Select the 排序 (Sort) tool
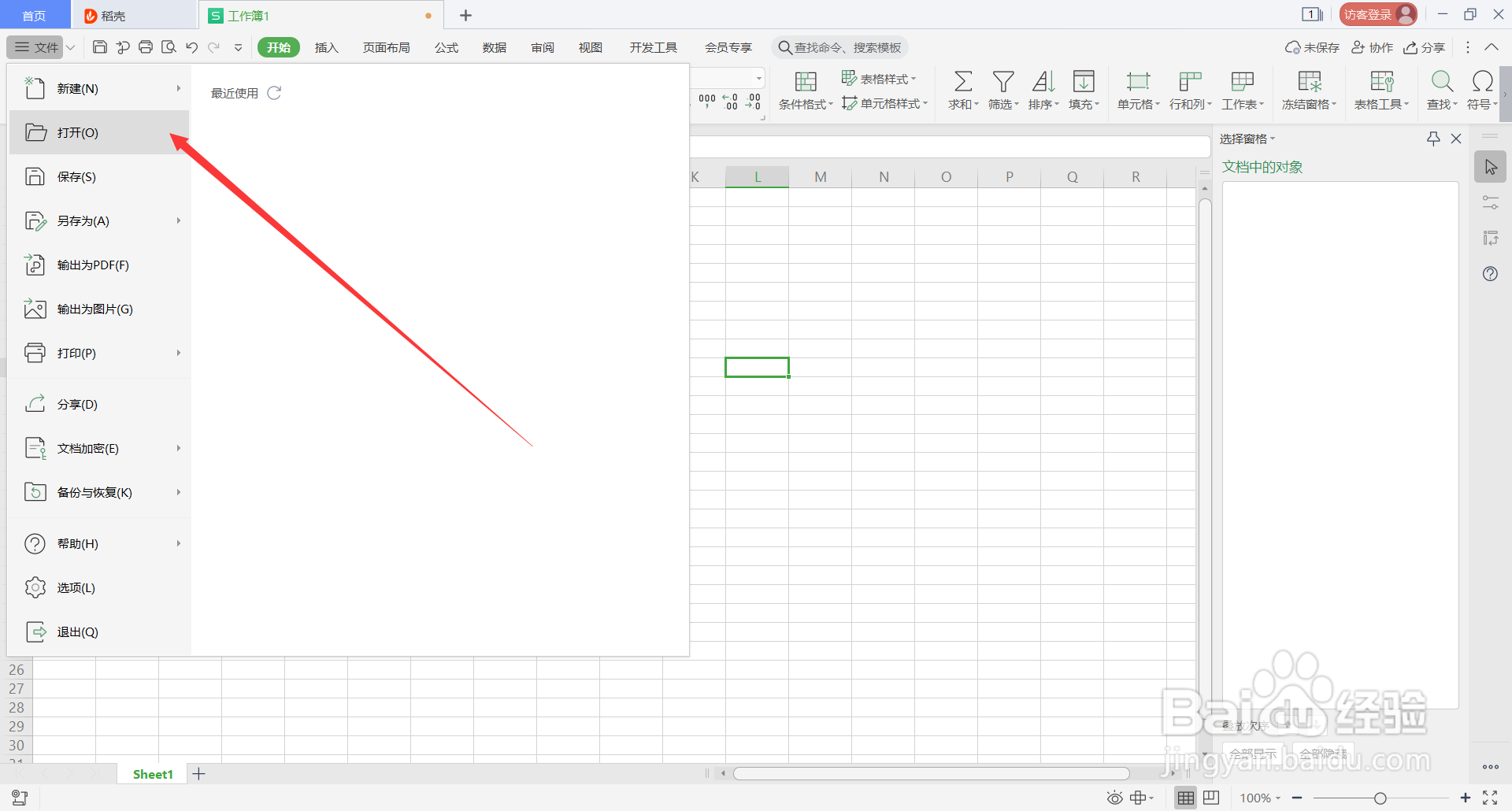The height and width of the screenshot is (811, 1512). pos(1043,89)
